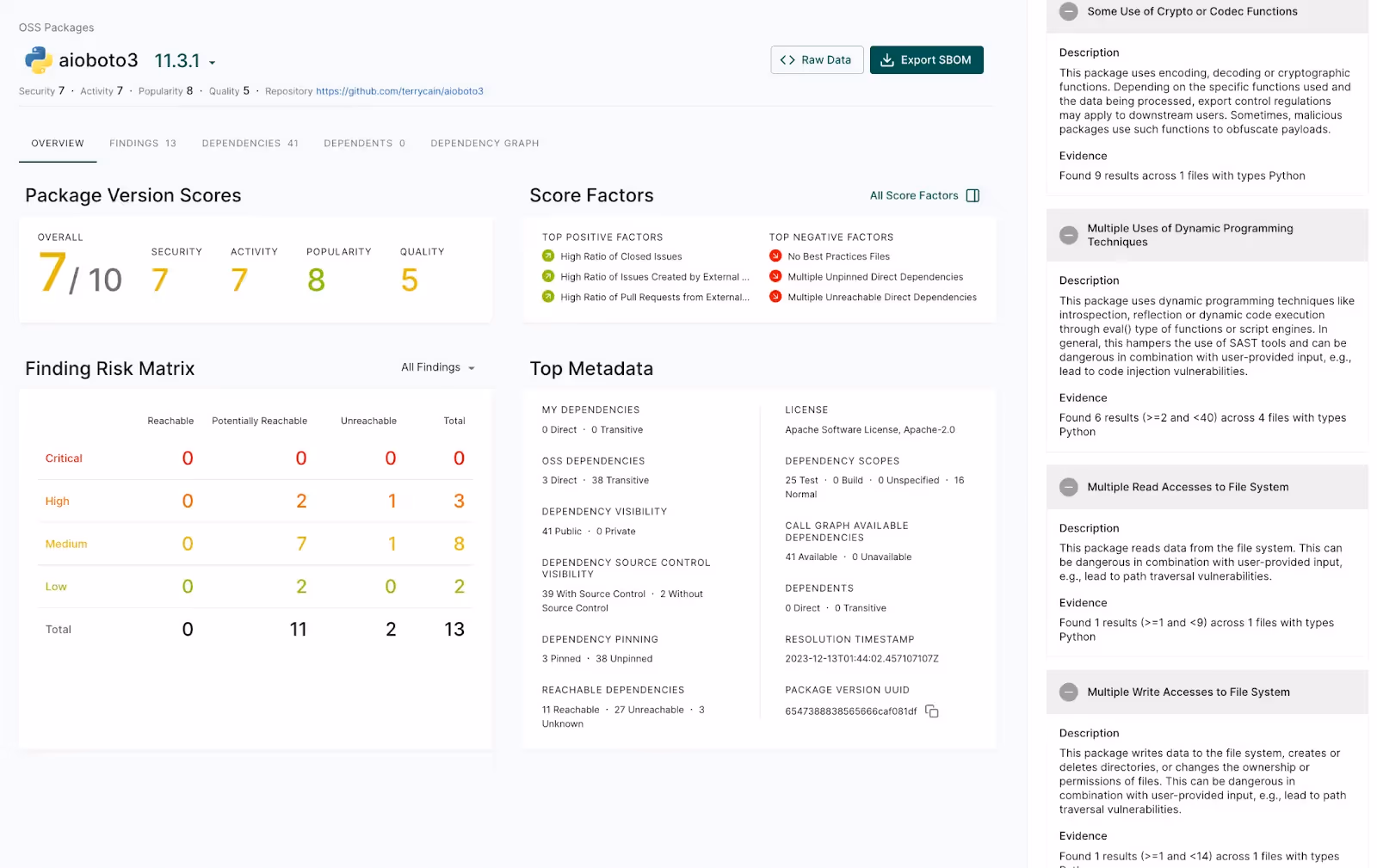
Task: Click the High total count 3
Action: 459,501
